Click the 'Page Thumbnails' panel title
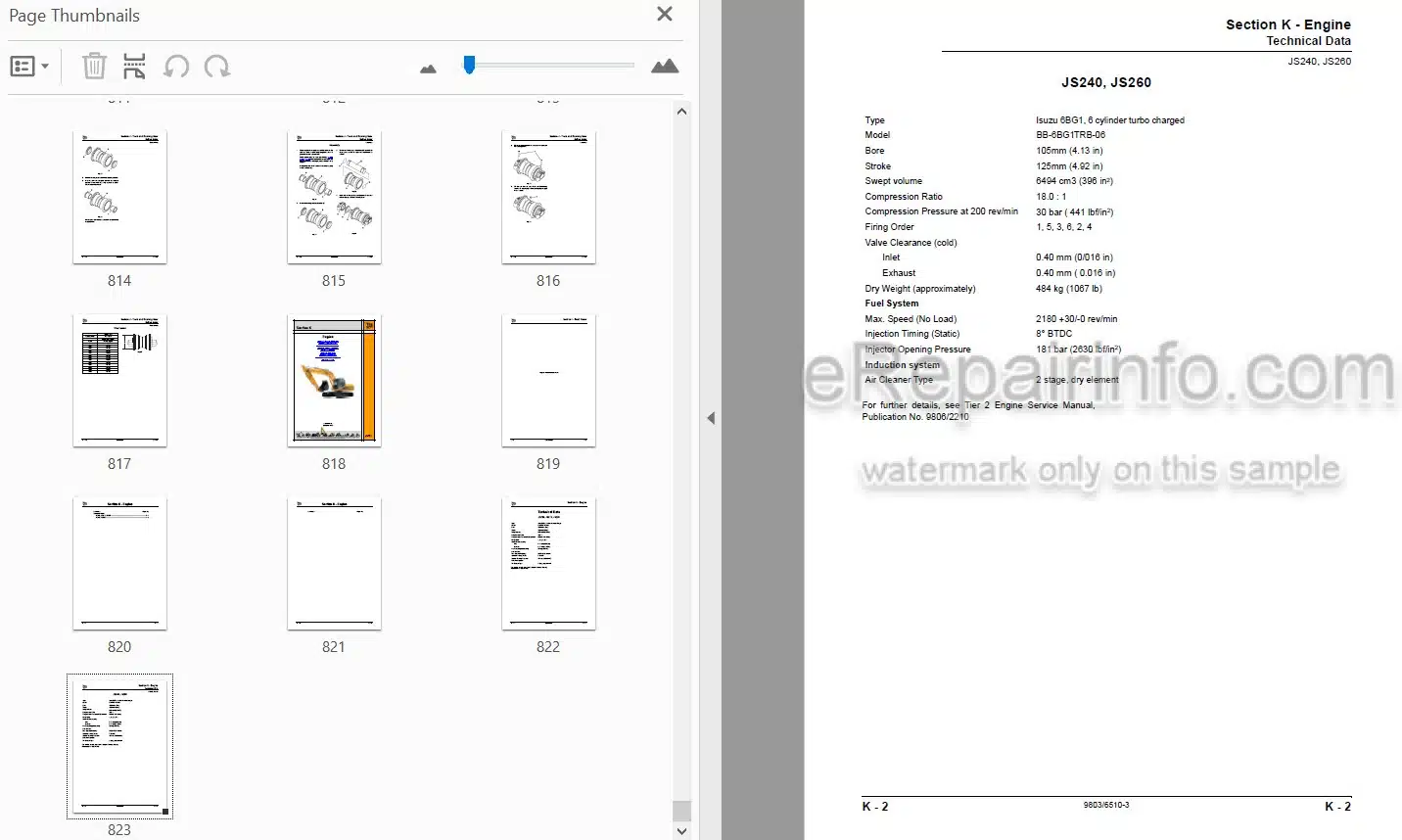Image resolution: width=1402 pixels, height=840 pixels. 74,16
